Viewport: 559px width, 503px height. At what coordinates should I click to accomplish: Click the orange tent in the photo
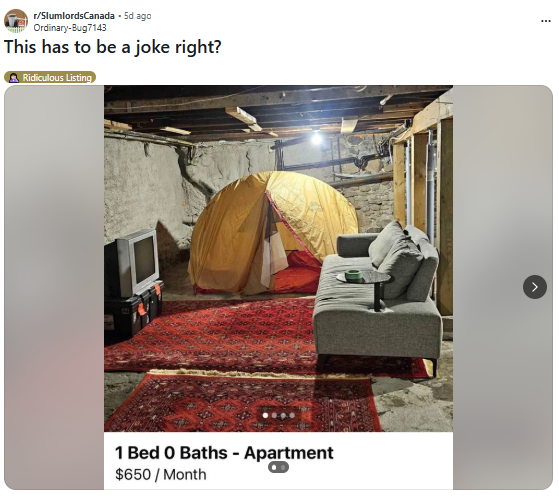point(271,233)
